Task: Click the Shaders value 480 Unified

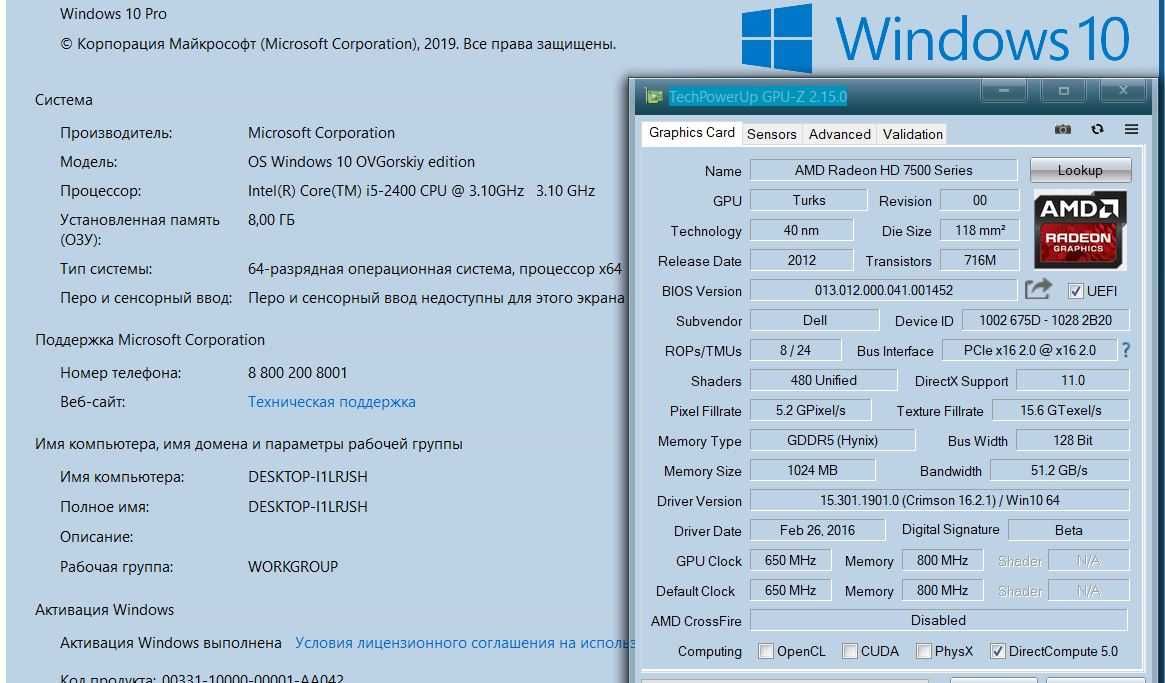Action: (823, 380)
